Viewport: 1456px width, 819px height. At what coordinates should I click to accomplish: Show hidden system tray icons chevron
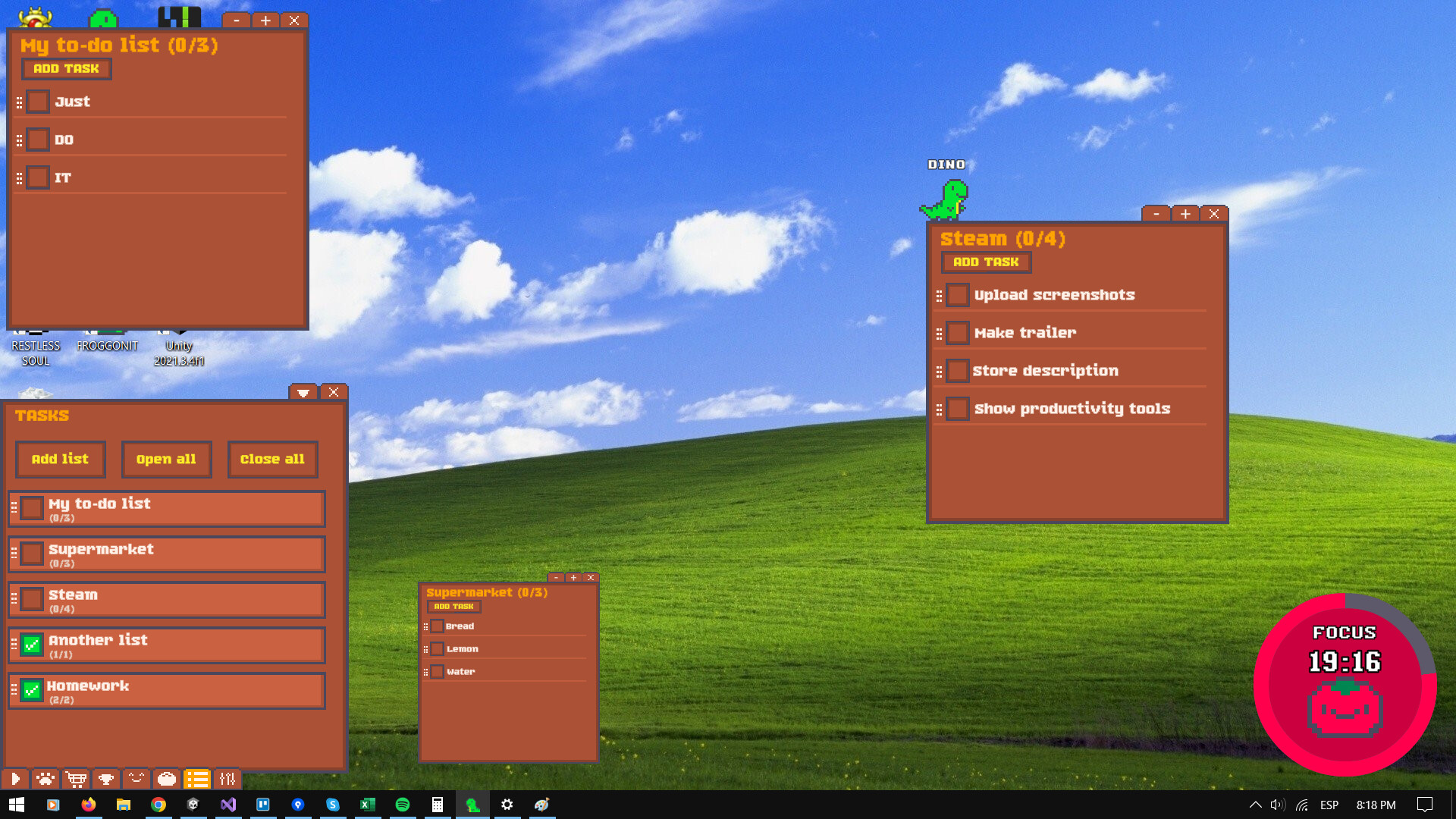(1256, 805)
